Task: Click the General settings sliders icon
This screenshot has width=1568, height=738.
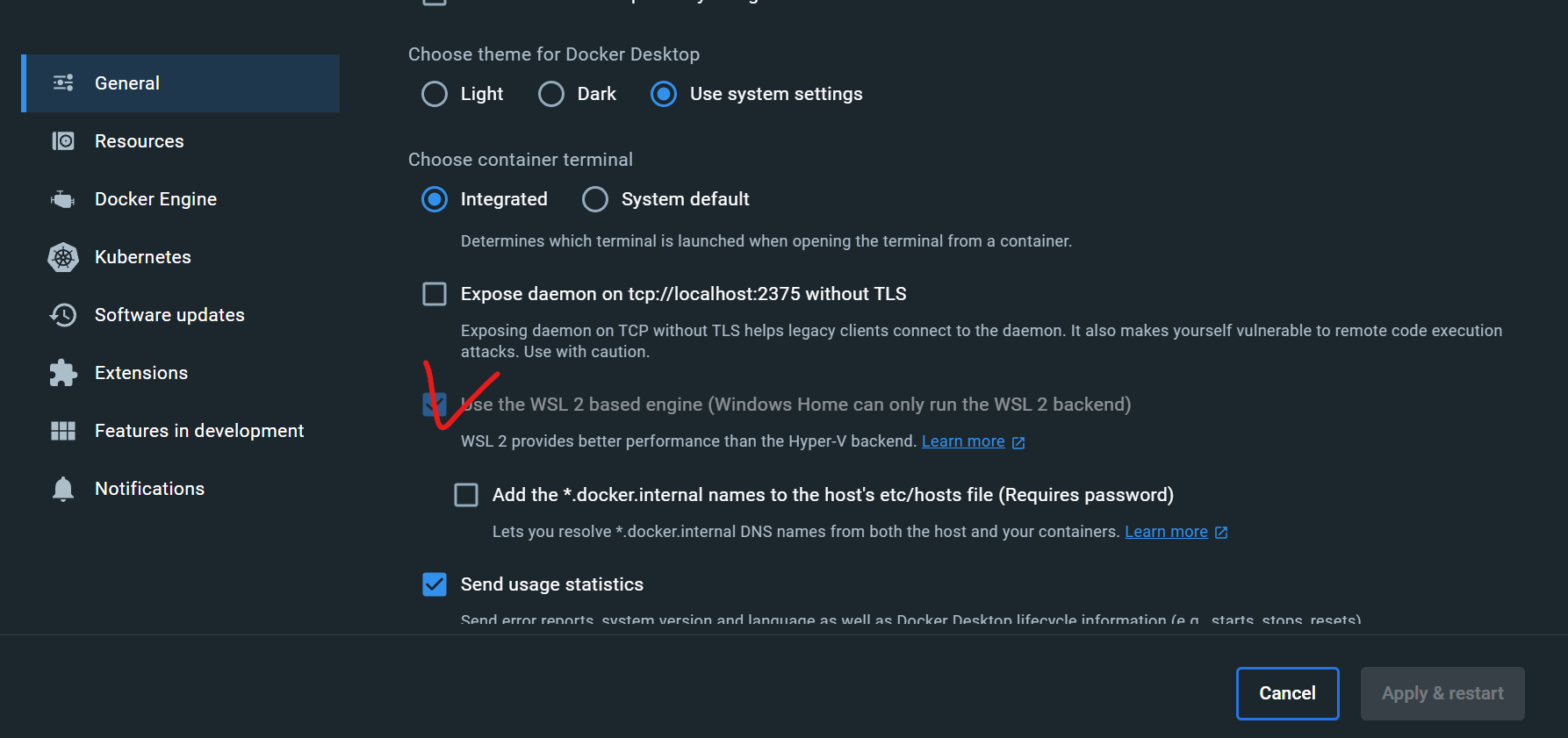Action: (62, 82)
